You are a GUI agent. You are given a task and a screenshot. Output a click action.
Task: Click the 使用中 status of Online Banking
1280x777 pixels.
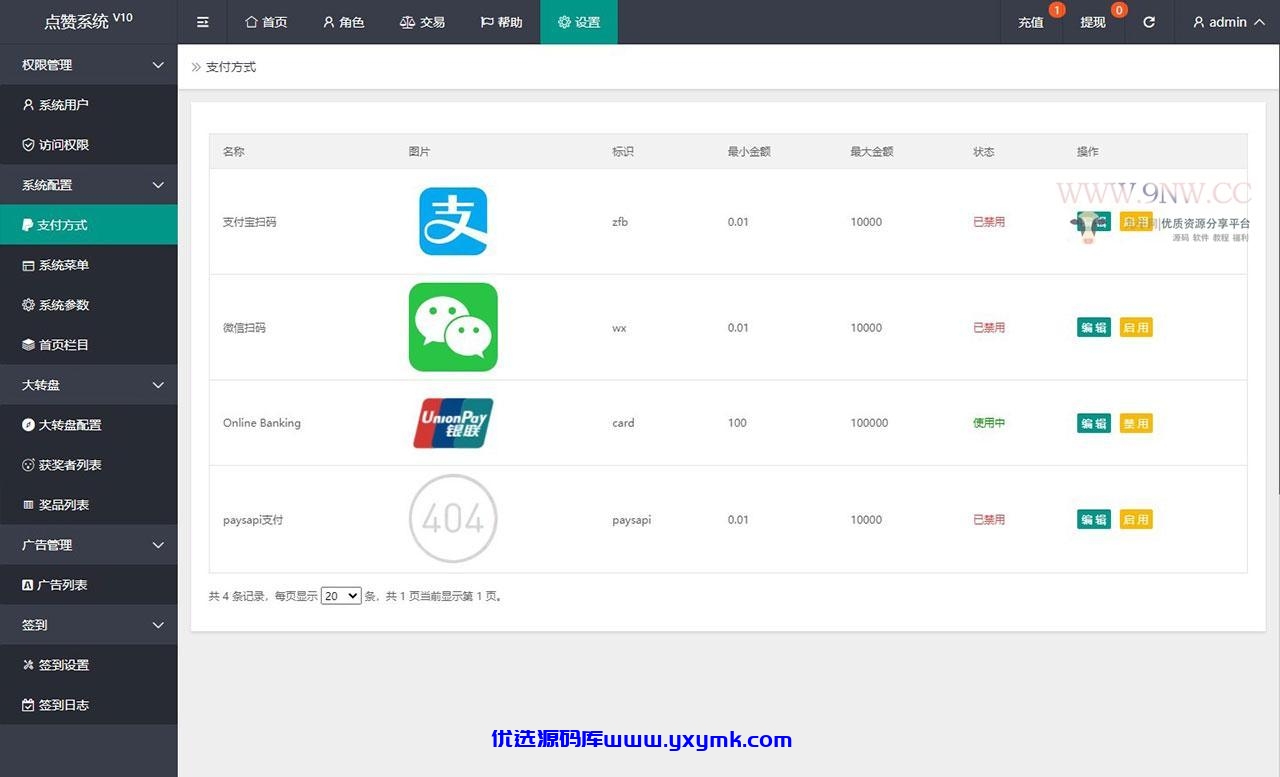[989, 423]
